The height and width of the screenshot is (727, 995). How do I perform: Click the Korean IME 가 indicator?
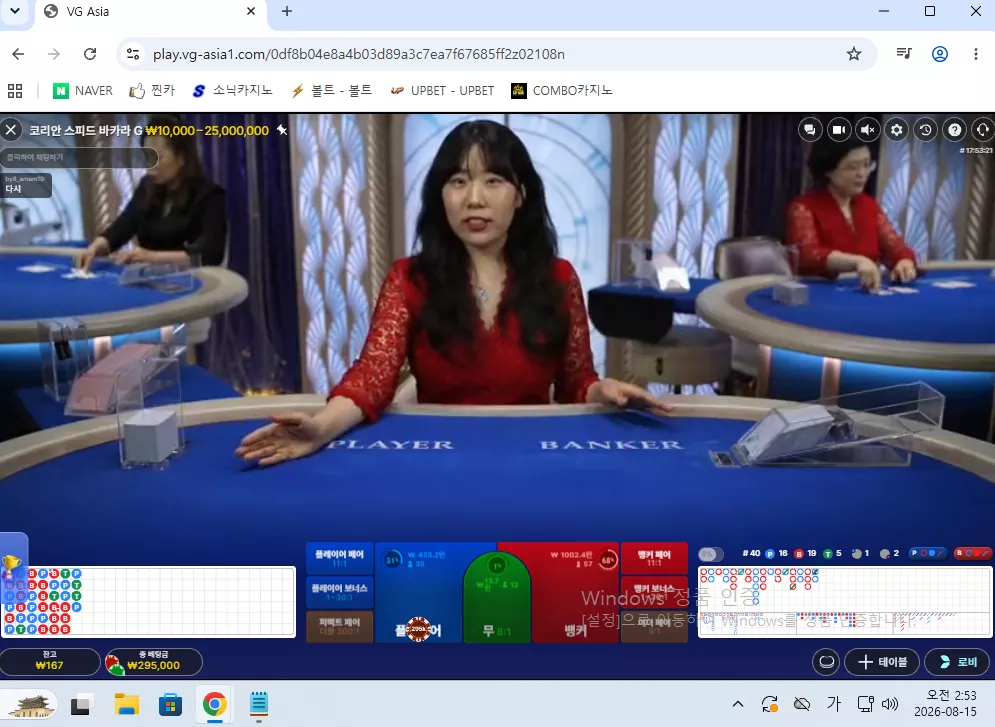[833, 704]
